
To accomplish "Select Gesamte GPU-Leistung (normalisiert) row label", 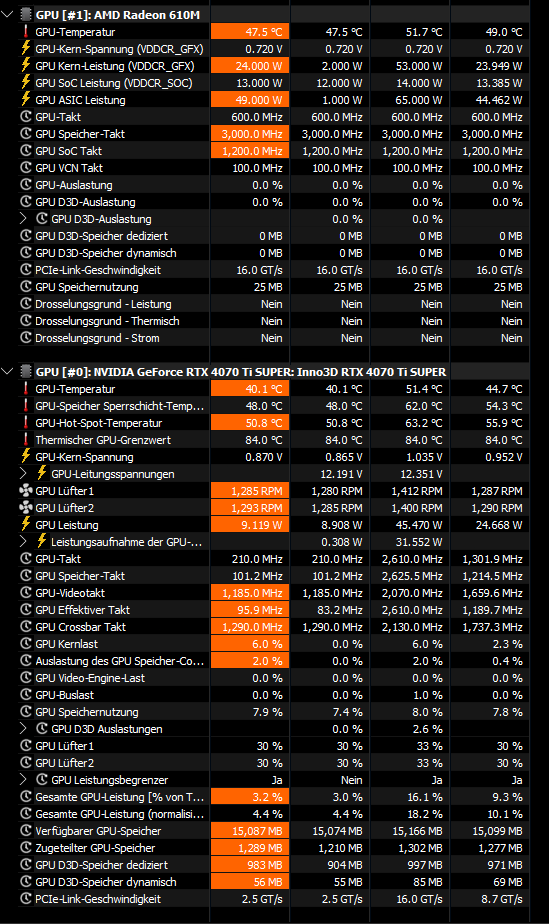I will [120, 814].
